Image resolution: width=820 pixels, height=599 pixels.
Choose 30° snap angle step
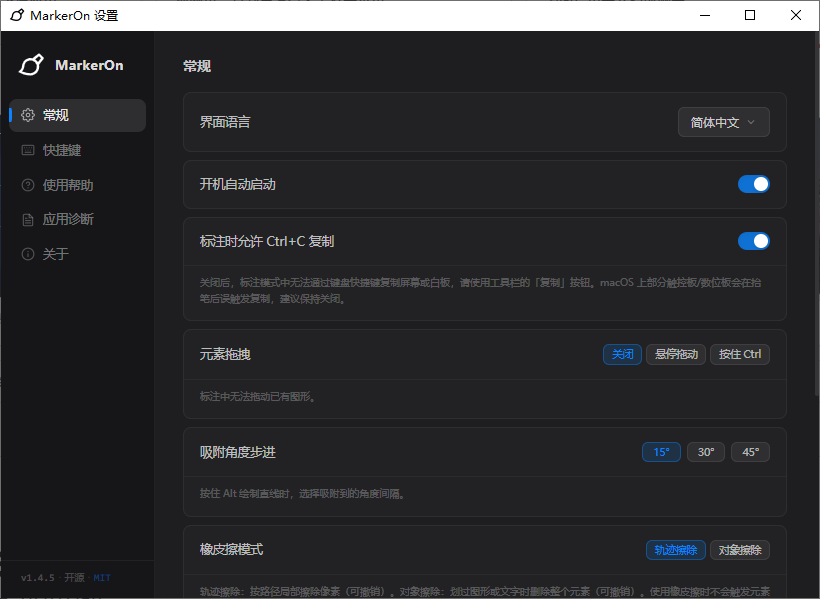706,452
